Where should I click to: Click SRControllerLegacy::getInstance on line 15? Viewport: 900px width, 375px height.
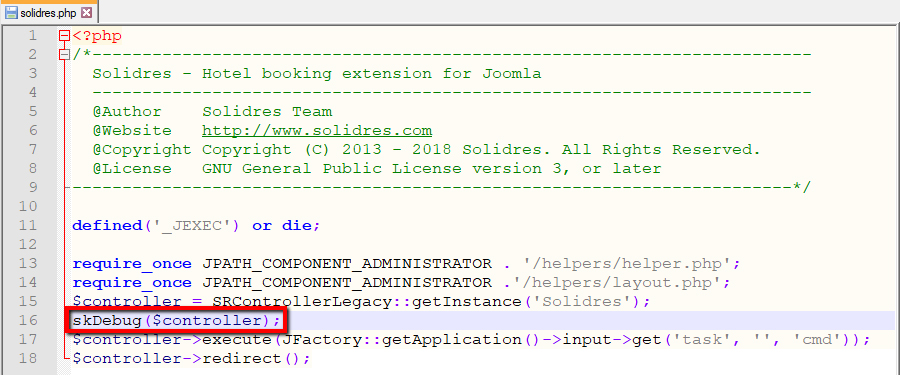coord(367,301)
